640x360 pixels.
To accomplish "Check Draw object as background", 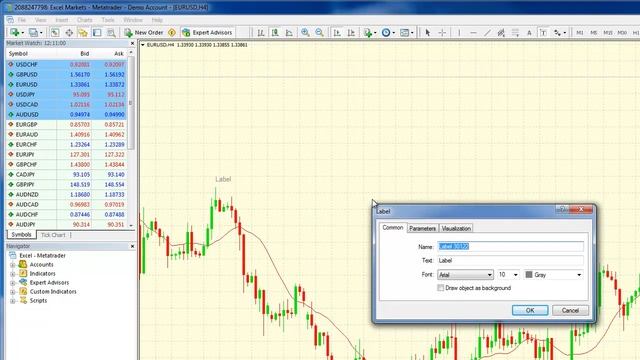I will (440, 288).
